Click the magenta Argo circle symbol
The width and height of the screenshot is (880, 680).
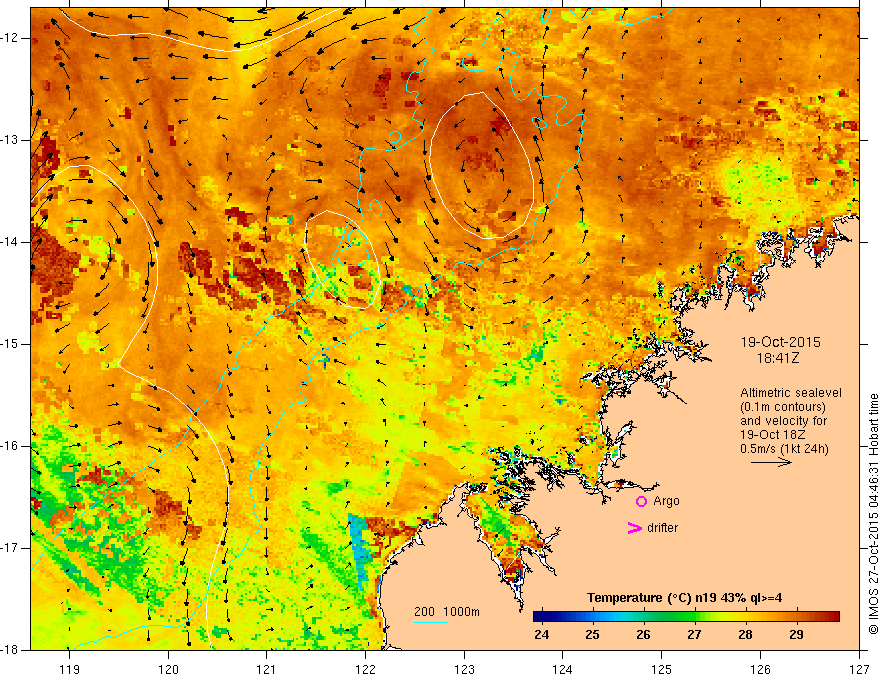pyautogui.click(x=641, y=502)
